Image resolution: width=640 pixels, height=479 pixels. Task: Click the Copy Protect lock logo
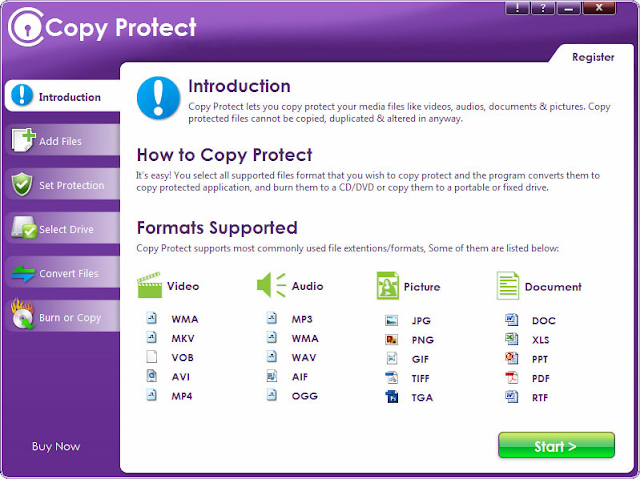(x=26, y=27)
